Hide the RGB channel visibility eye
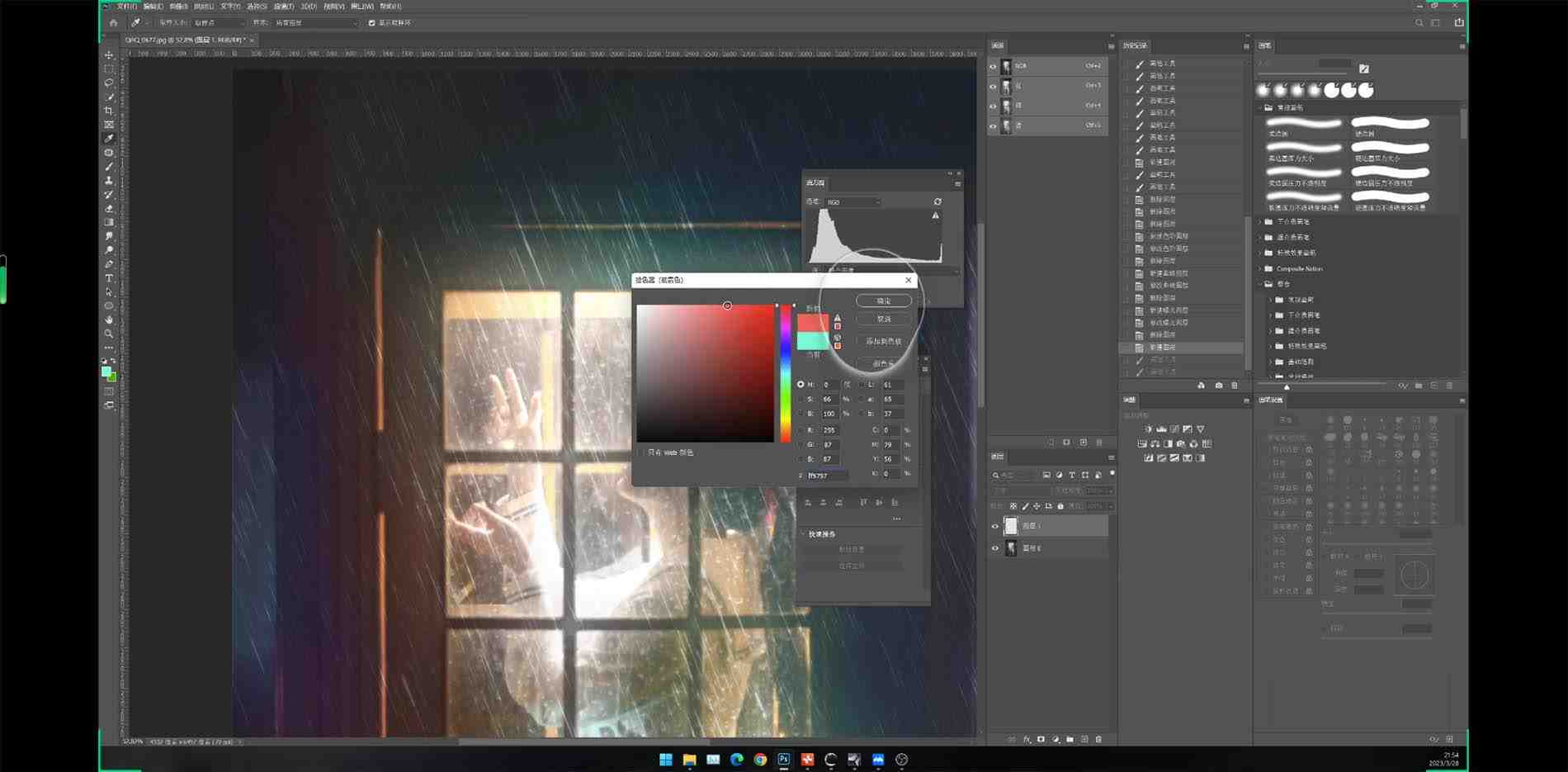Screen dimensions: 1568x772 pyautogui.click(x=994, y=66)
